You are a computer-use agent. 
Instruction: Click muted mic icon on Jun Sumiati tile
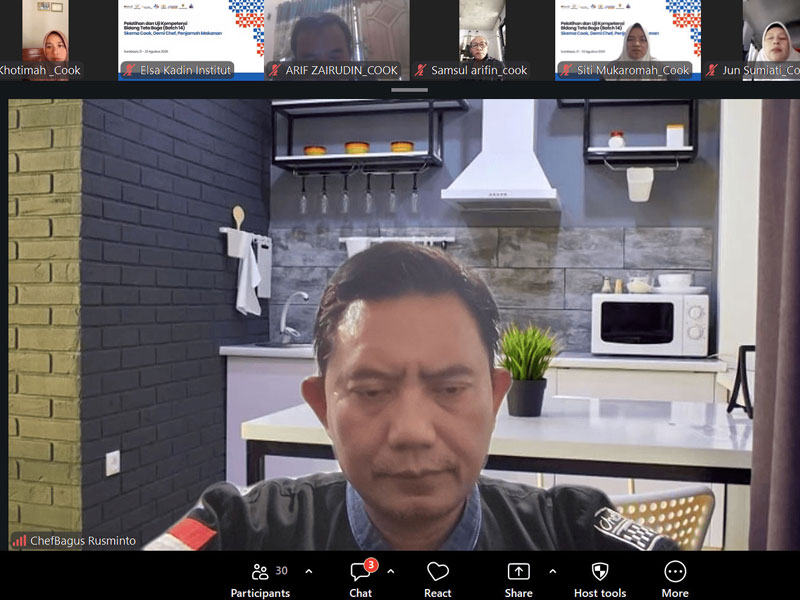coord(712,70)
